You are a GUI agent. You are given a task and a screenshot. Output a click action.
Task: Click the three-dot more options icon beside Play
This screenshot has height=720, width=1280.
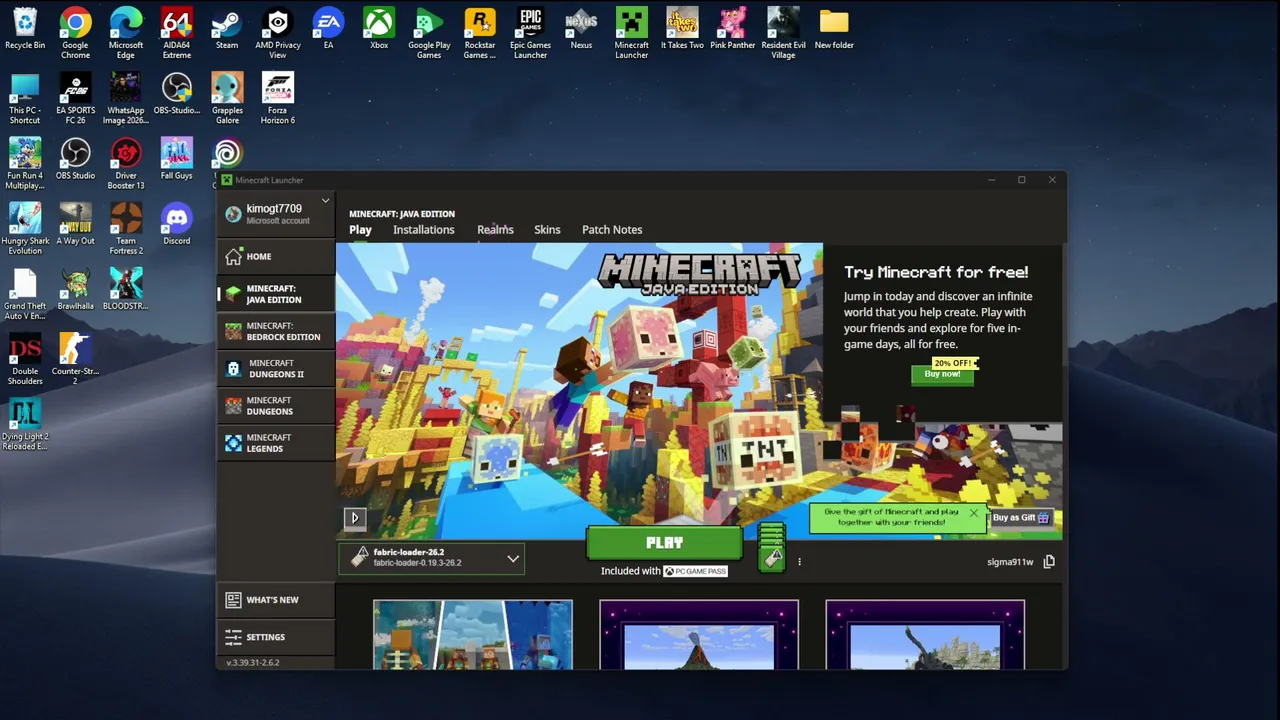pos(799,562)
